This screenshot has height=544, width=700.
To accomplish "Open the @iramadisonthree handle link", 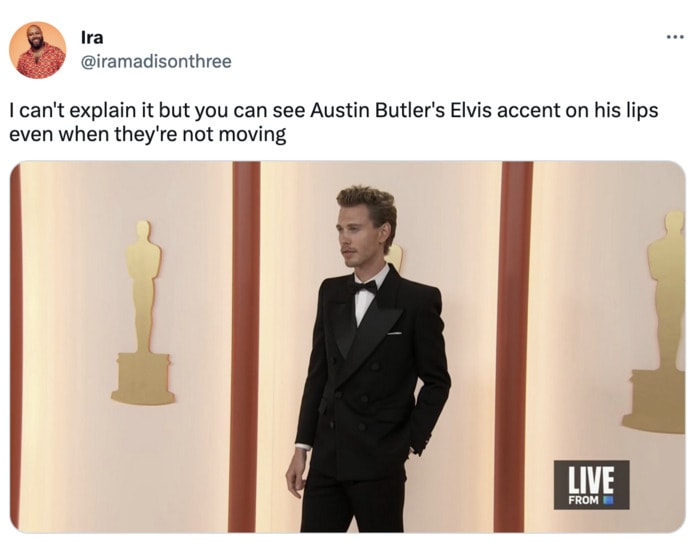I will click(x=156, y=61).
